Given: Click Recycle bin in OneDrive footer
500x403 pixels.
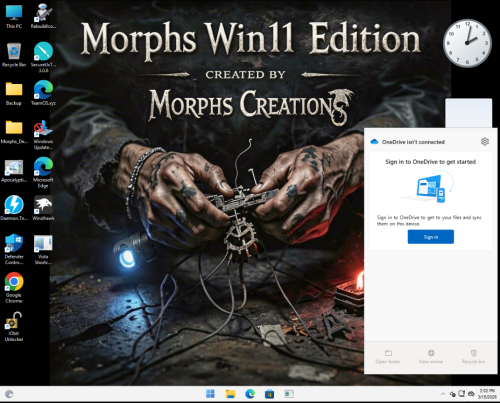Looking at the screenshot, I should pos(473,357).
